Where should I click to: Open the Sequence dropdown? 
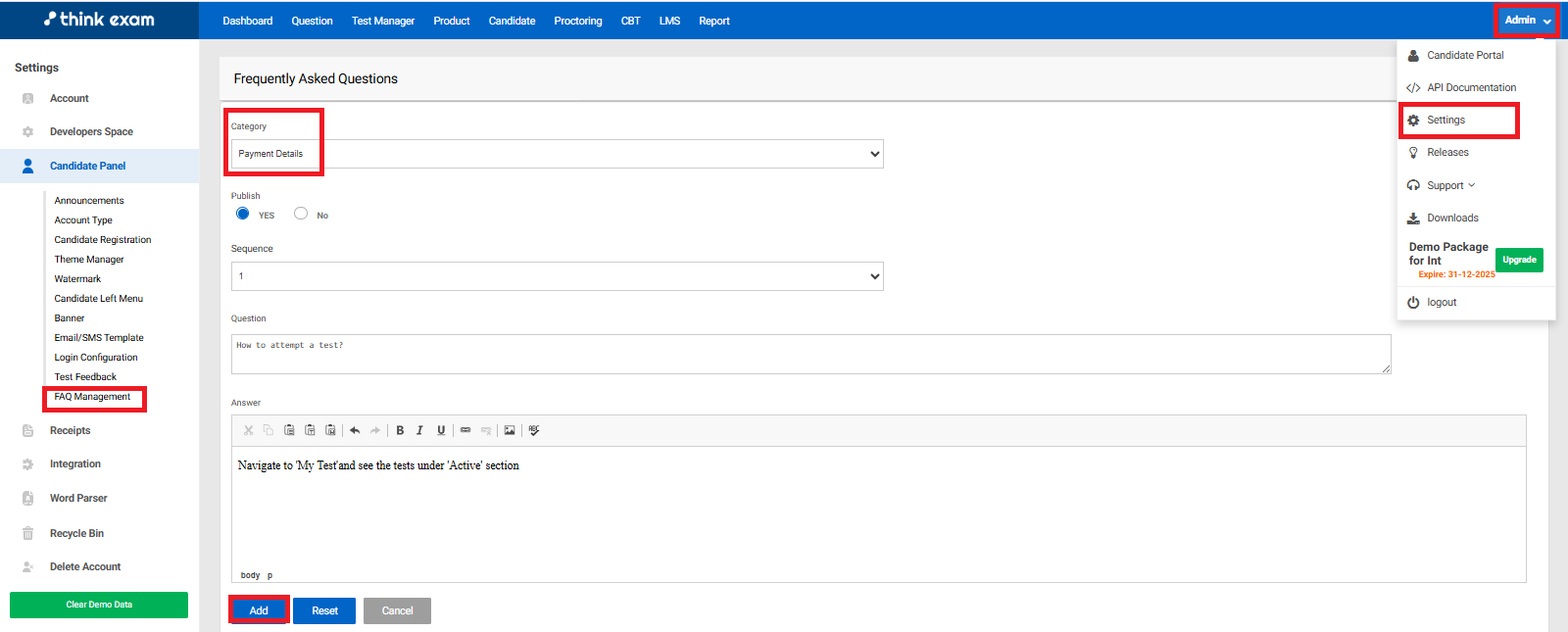557,276
